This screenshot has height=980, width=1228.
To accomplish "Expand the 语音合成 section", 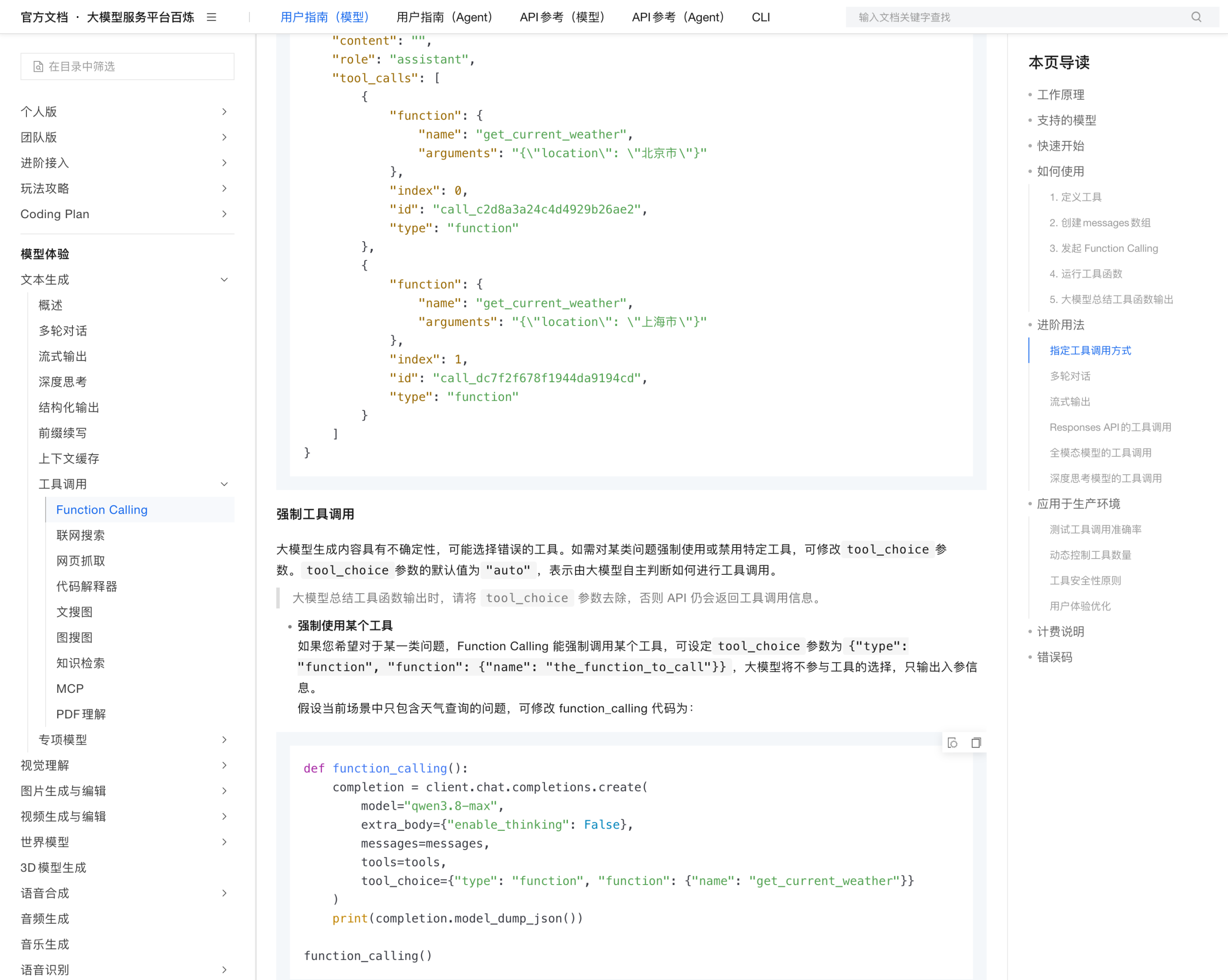I will click(224, 893).
